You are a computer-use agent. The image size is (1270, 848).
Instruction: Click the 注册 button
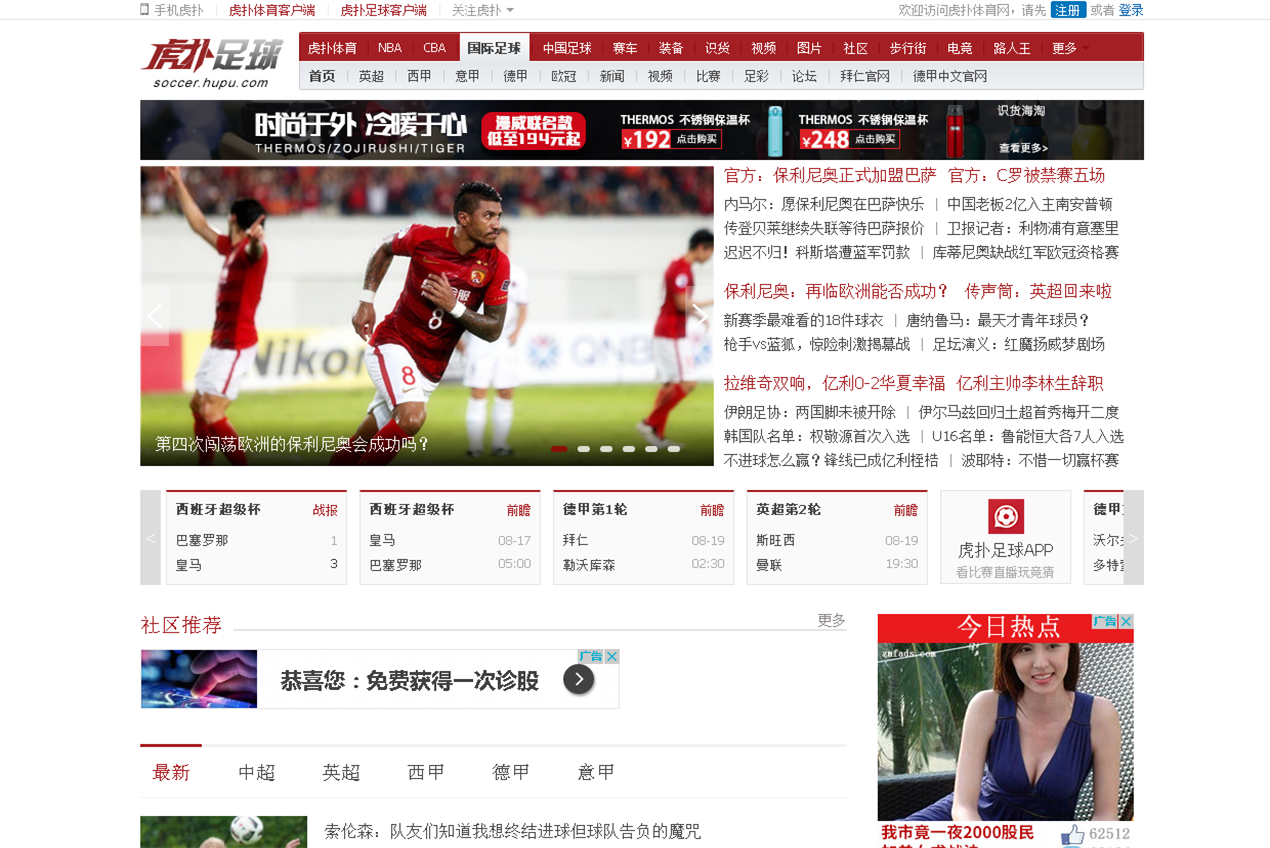click(x=1068, y=10)
